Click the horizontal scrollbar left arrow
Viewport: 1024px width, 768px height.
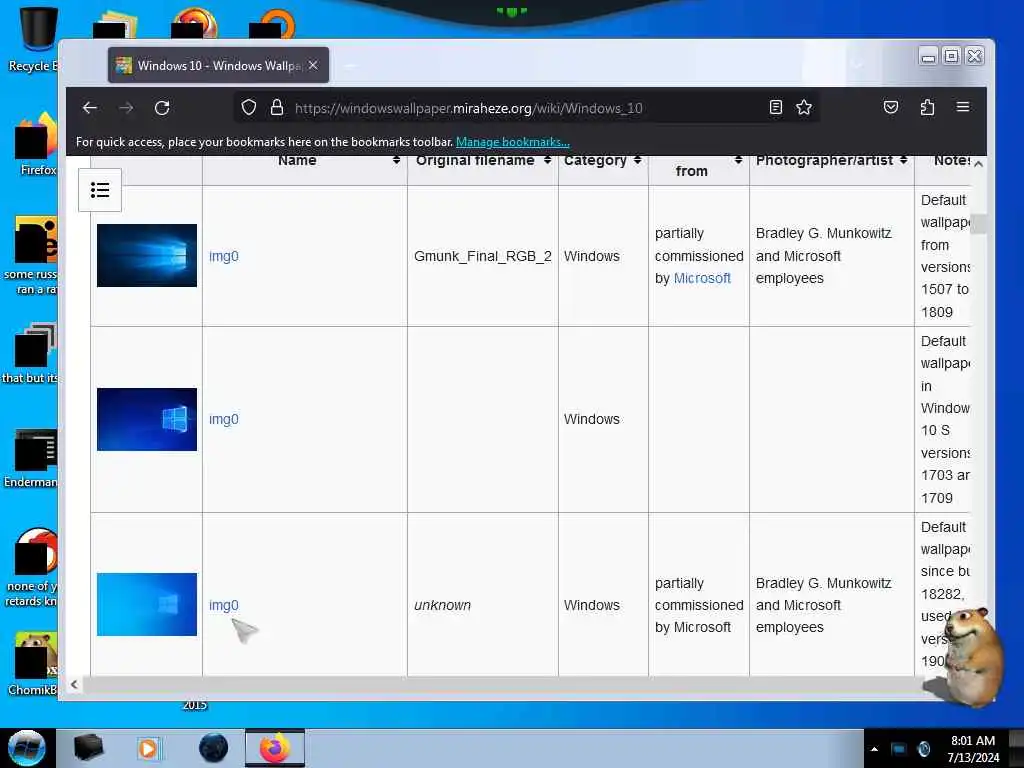pyautogui.click(x=74, y=684)
